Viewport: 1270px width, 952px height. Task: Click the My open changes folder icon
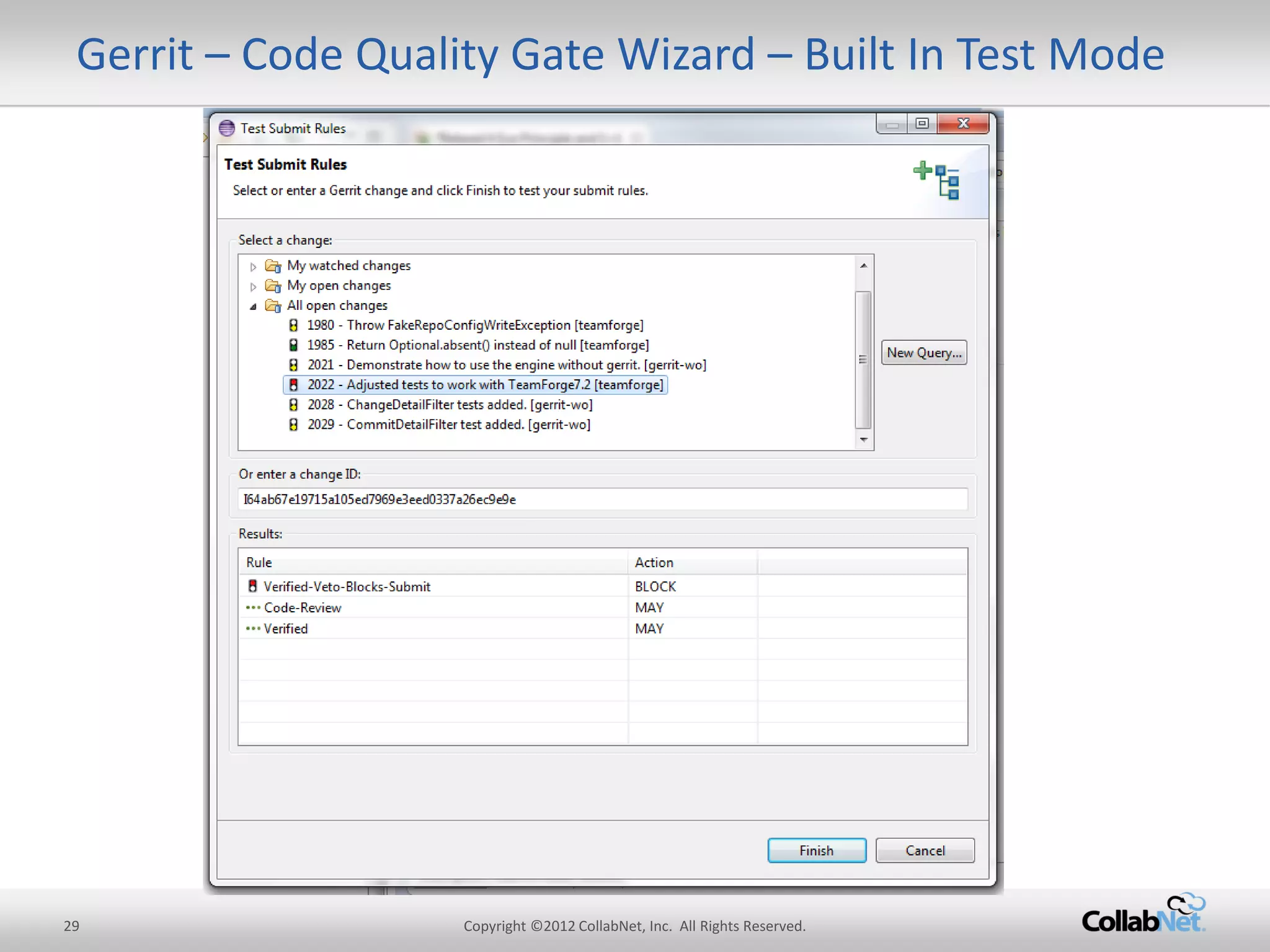(x=273, y=286)
